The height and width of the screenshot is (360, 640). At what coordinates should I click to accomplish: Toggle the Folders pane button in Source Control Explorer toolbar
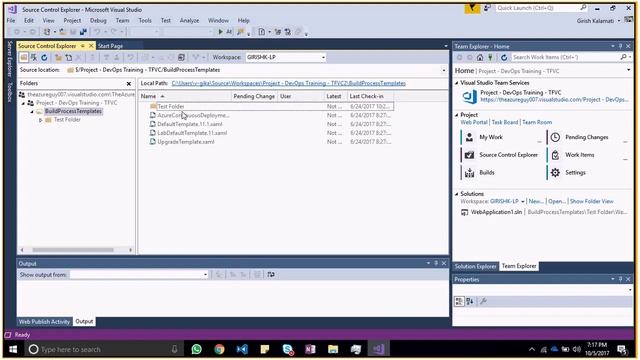(24, 58)
